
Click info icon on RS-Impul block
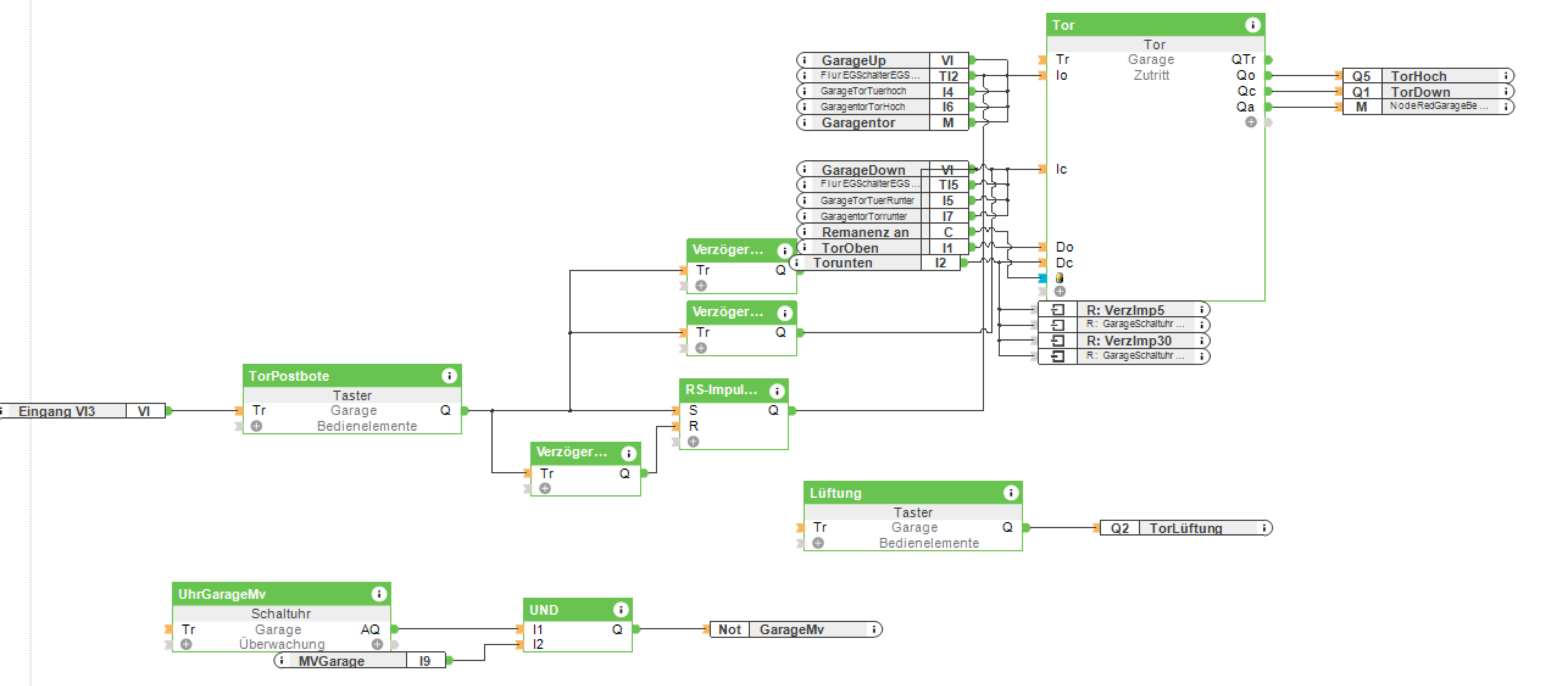point(776,391)
